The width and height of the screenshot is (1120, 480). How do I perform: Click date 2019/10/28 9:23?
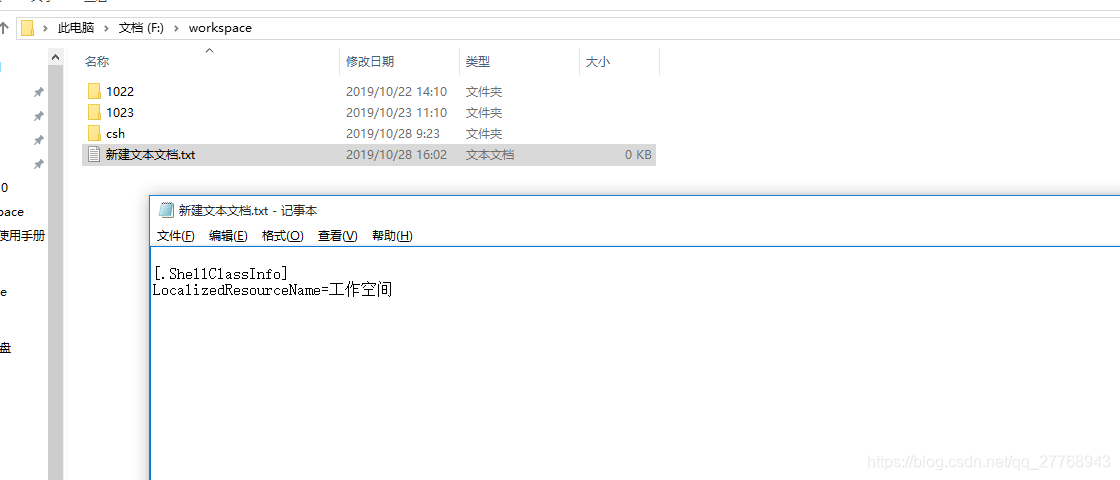pos(393,134)
